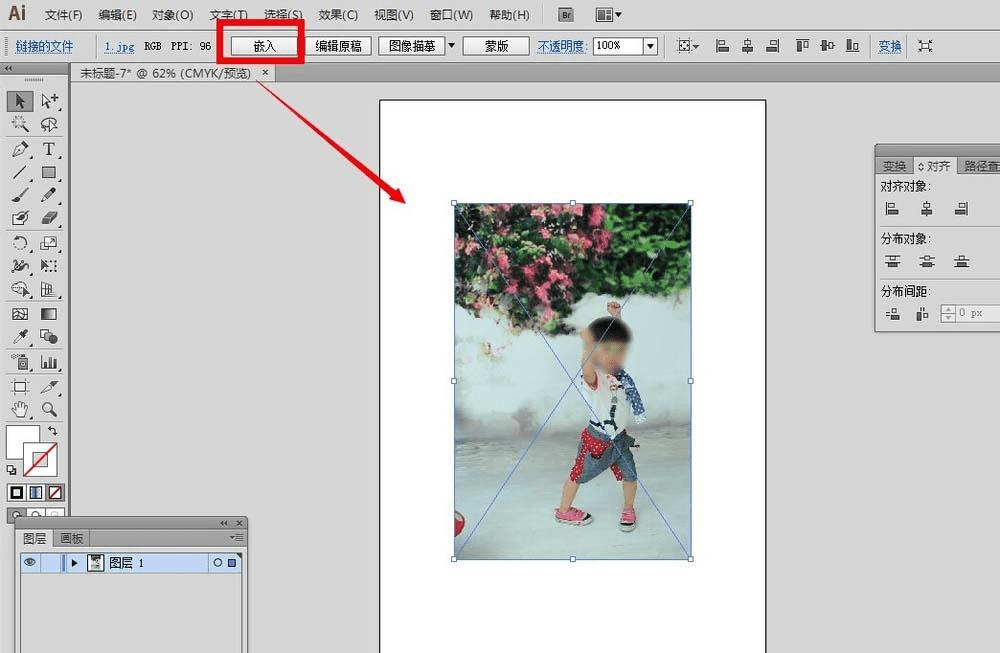Select the Slice tool
The width and height of the screenshot is (1000, 653).
(x=49, y=386)
